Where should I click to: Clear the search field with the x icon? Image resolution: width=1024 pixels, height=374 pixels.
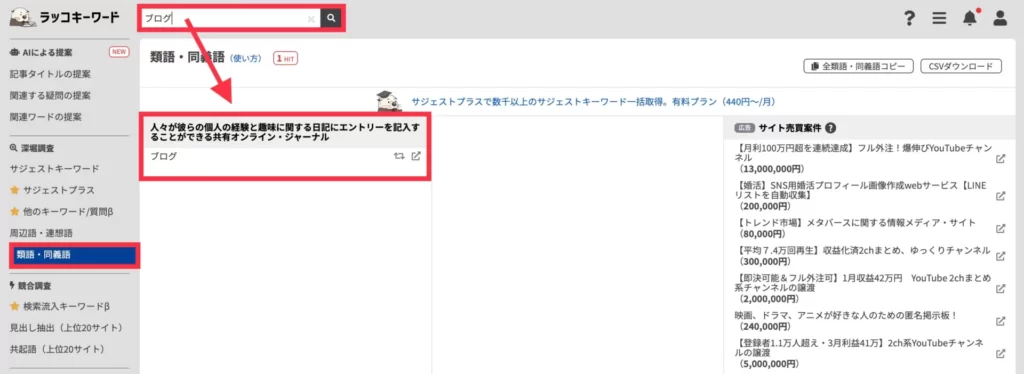pyautogui.click(x=311, y=19)
